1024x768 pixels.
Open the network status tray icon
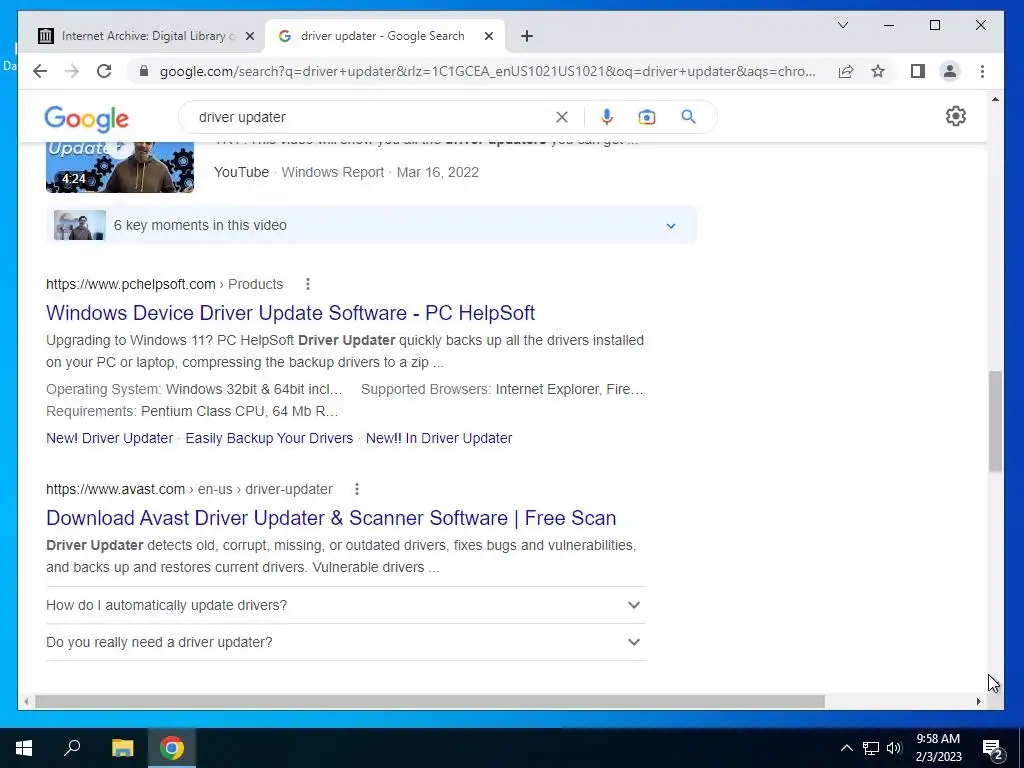click(x=871, y=748)
